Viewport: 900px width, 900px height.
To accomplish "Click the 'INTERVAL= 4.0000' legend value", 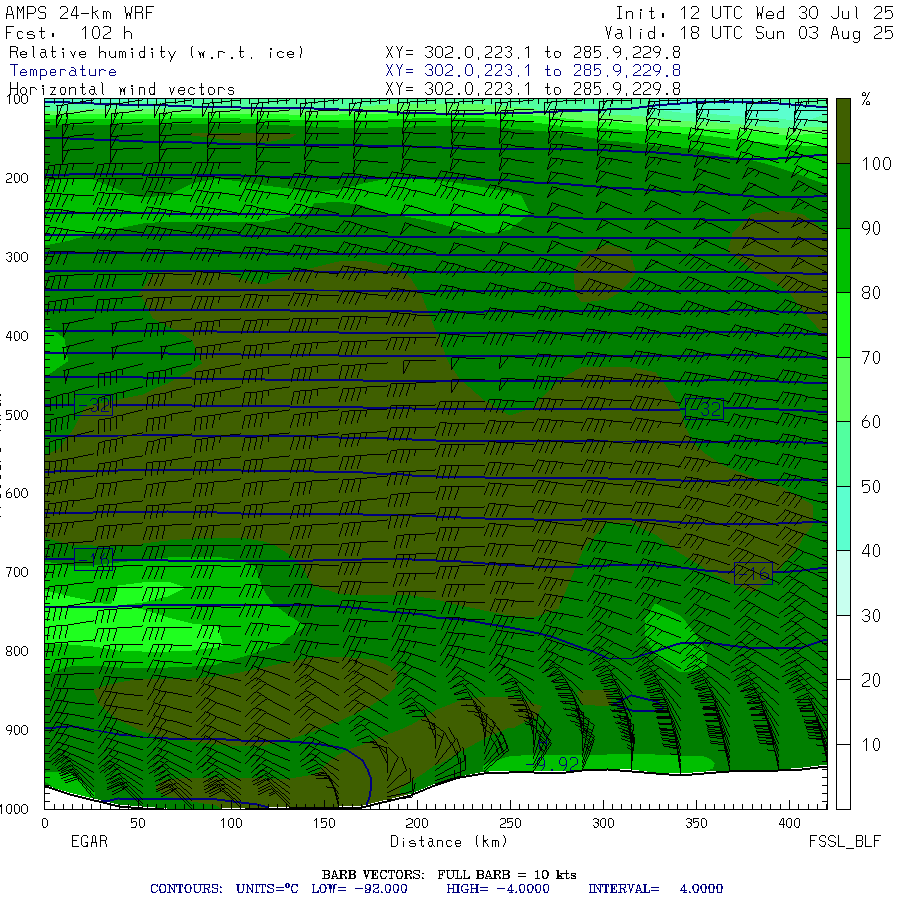I will (655, 889).
